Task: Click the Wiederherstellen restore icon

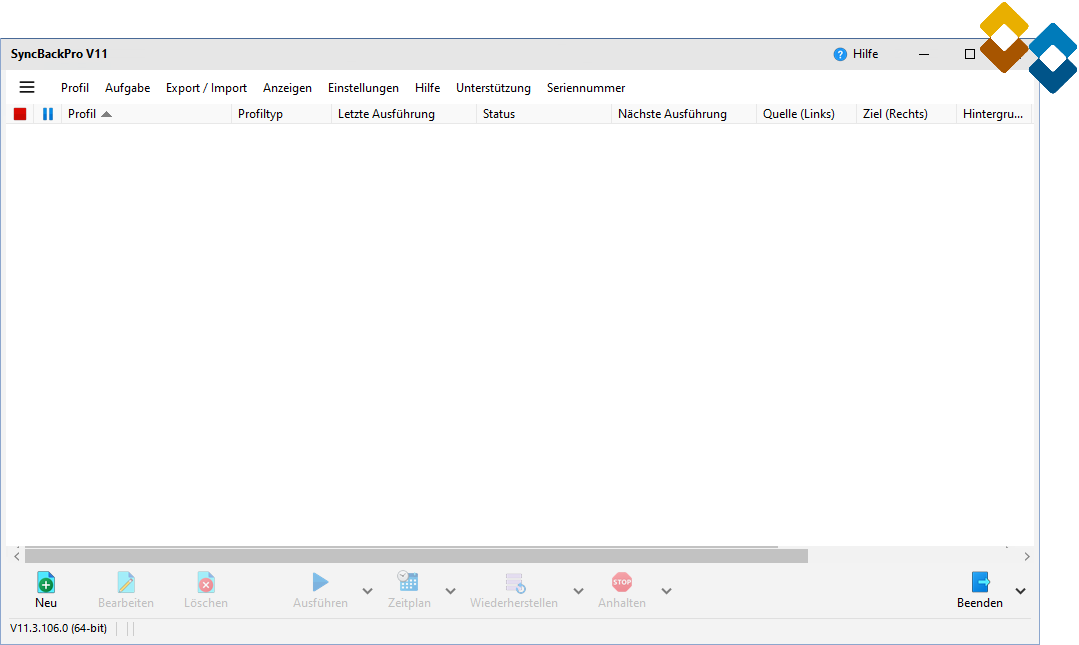Action: coord(515,583)
